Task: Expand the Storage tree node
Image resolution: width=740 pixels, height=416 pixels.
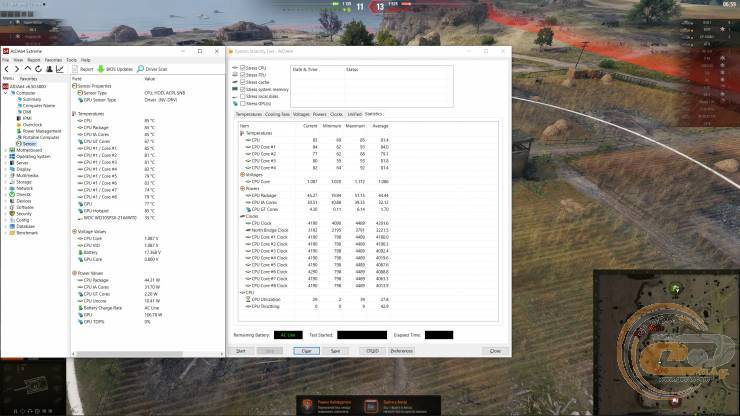Action: pyautogui.click(x=6, y=182)
